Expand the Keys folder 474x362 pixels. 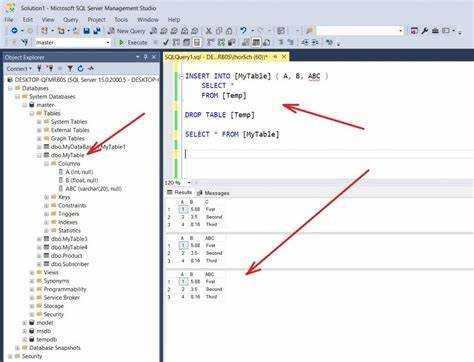click(x=47, y=197)
